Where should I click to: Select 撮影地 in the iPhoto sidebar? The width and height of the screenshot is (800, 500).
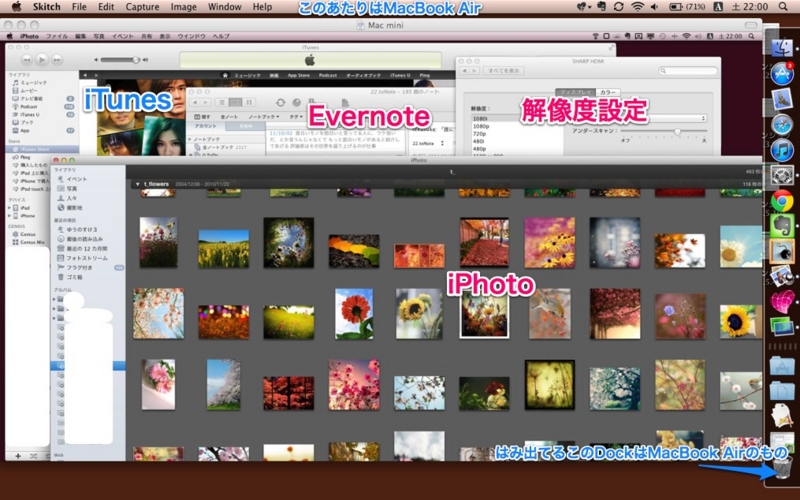point(70,208)
